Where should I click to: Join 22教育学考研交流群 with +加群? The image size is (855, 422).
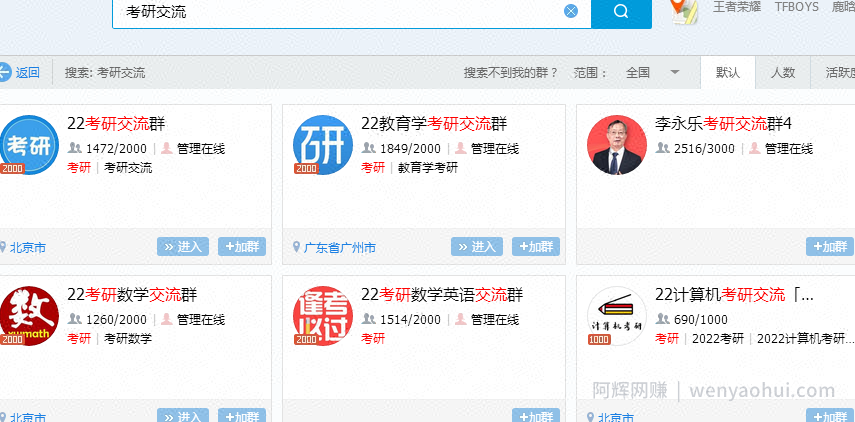pos(536,246)
